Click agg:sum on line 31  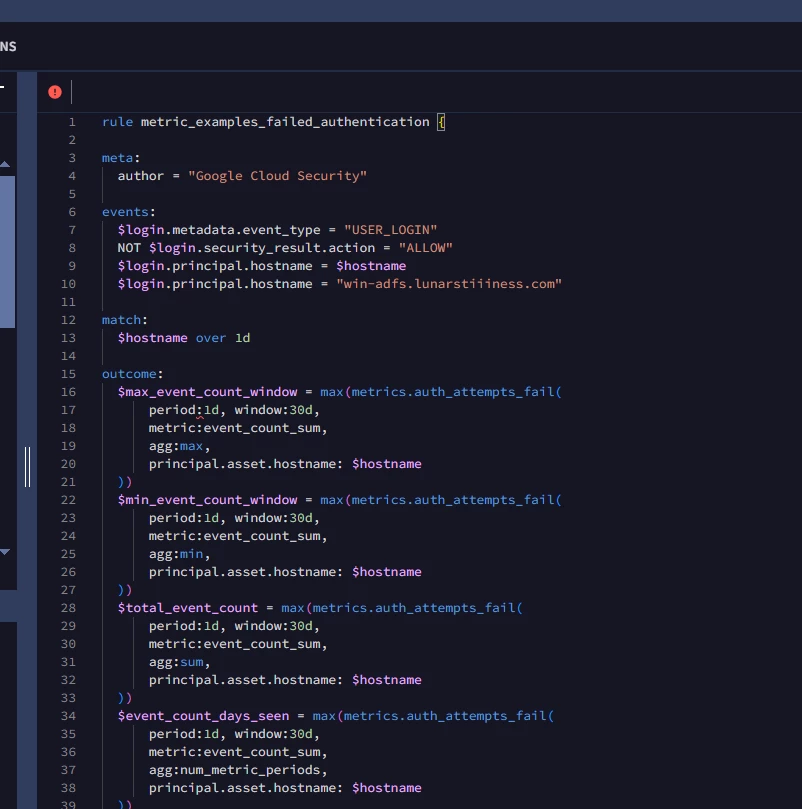(x=175, y=662)
